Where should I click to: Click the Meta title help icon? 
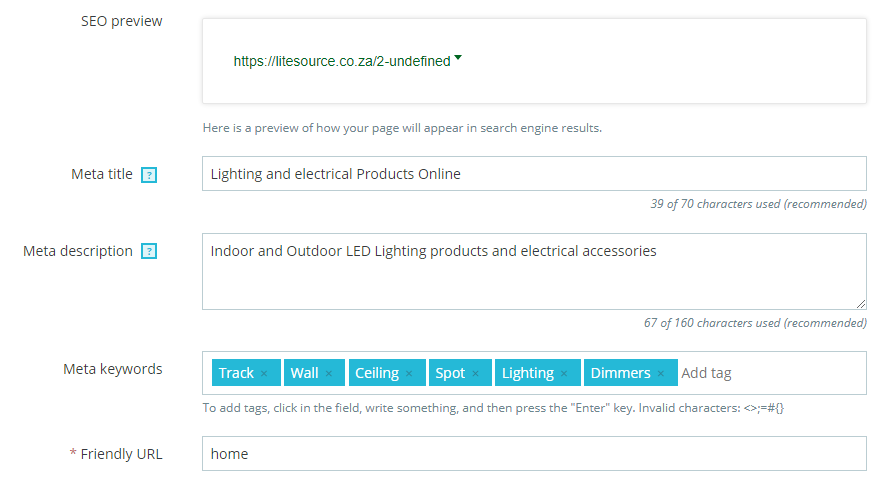tap(149, 175)
